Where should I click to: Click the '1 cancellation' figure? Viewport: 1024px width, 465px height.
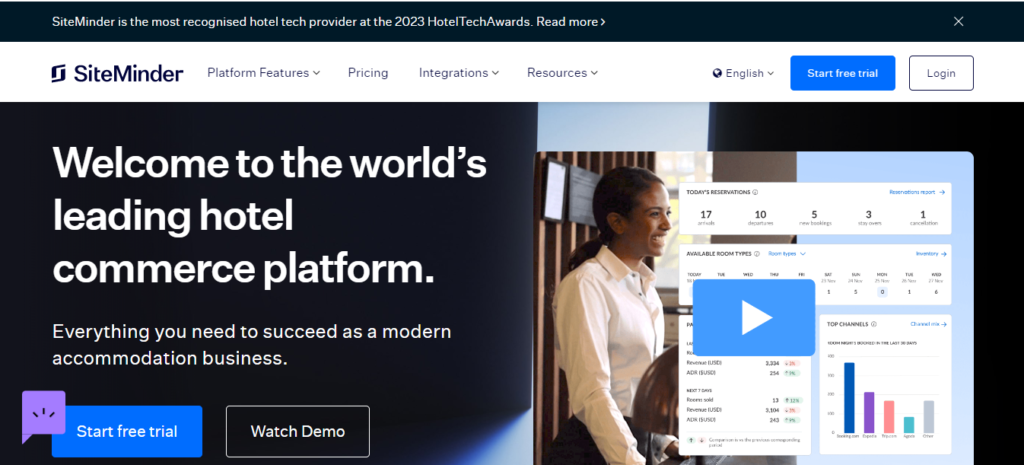(x=923, y=217)
